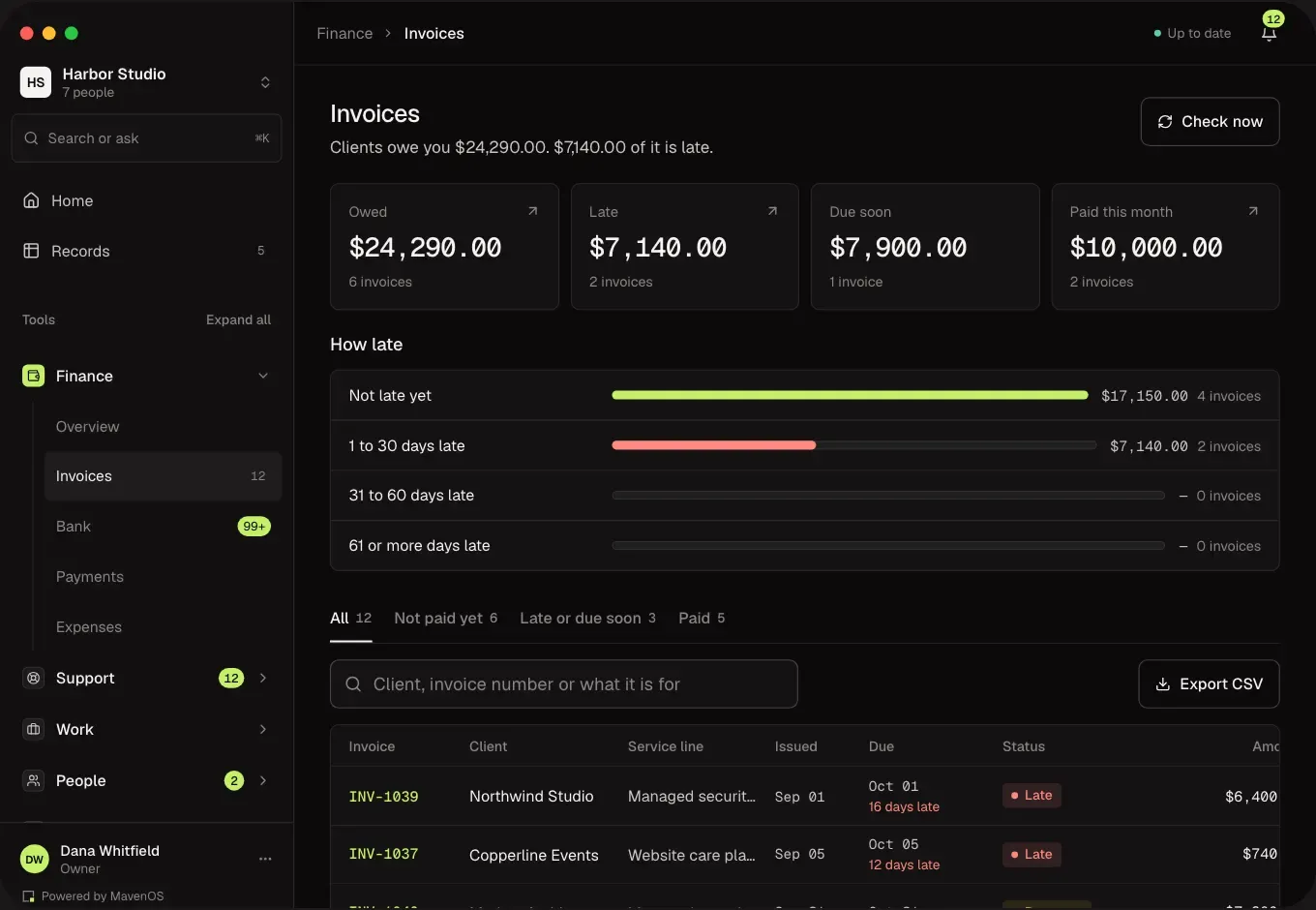Click the Status column header
This screenshot has width=1316, height=910.
(x=1024, y=746)
